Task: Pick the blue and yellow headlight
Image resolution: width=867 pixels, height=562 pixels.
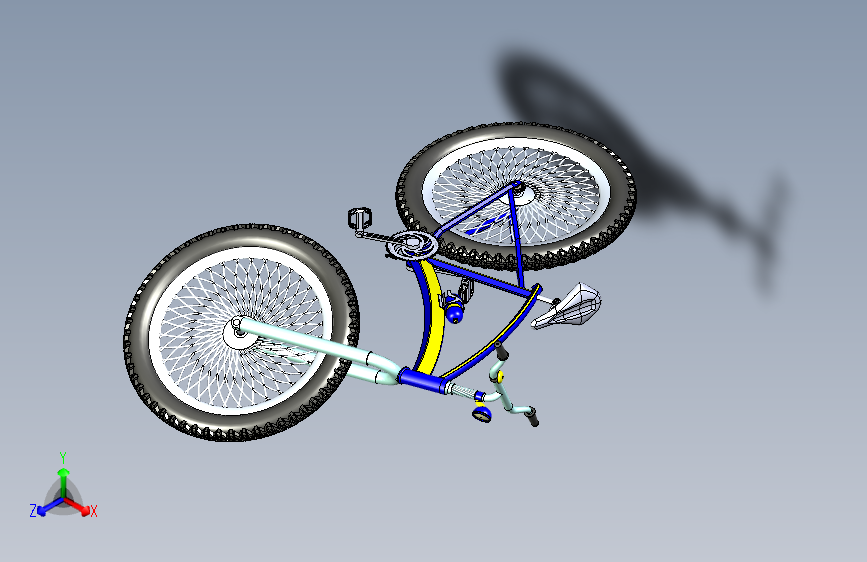Action: [482, 413]
